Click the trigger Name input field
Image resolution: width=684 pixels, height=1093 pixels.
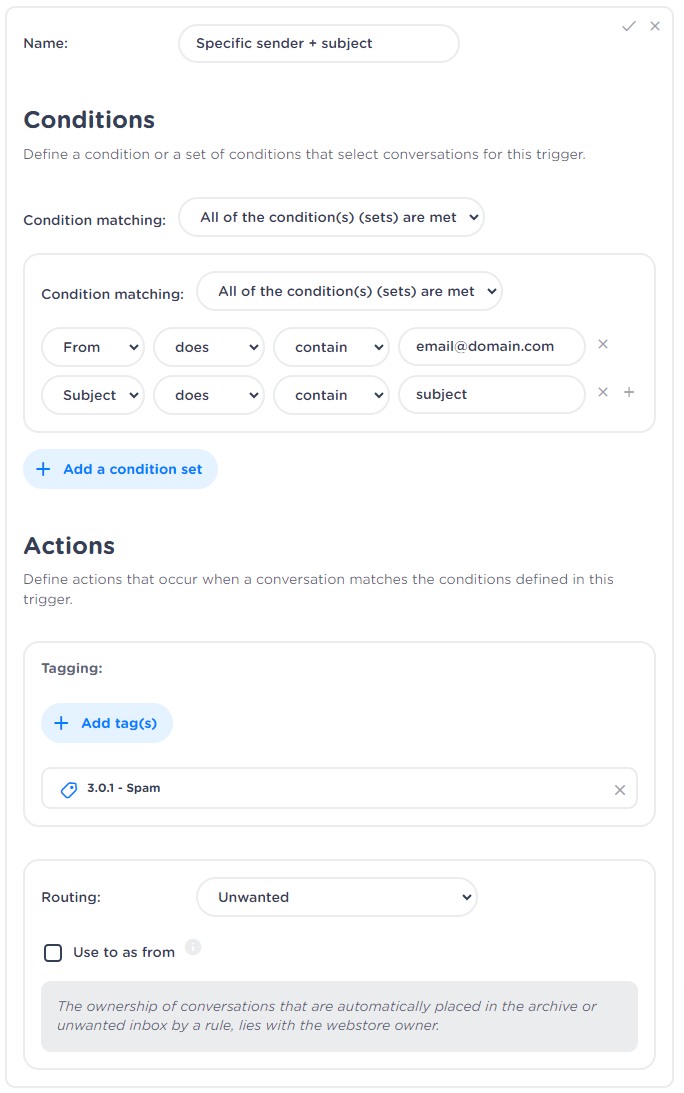[x=318, y=44]
